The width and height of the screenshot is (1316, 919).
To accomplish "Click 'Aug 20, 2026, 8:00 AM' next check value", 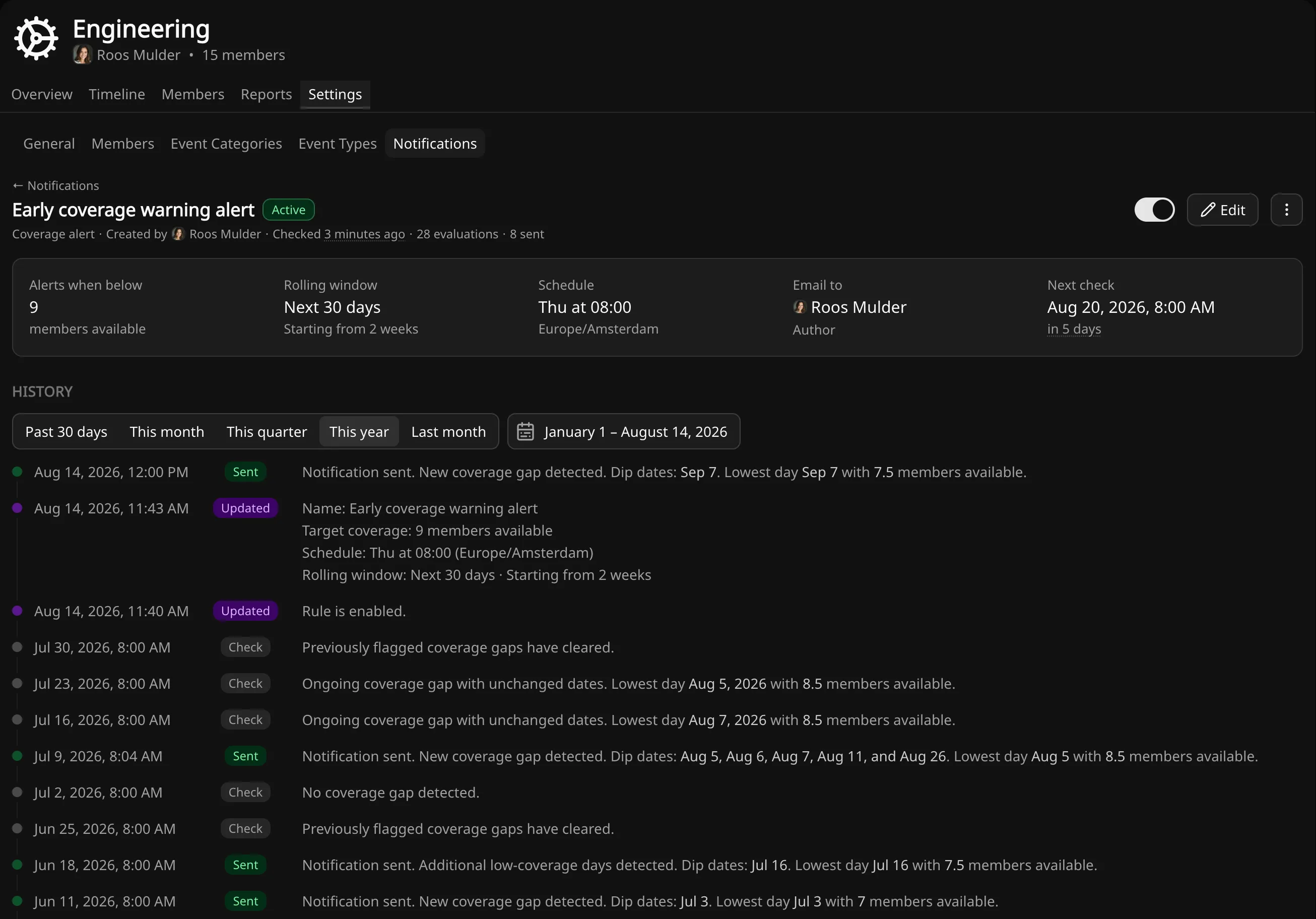I will click(1130, 307).
